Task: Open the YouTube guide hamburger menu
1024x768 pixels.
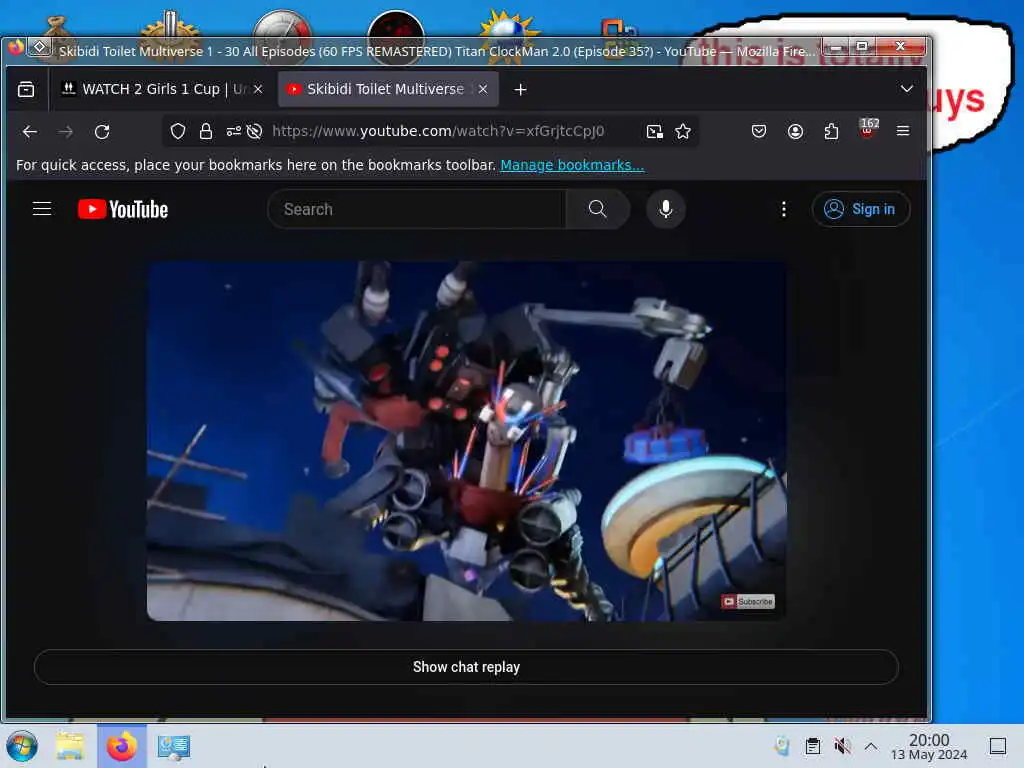Action: [x=42, y=209]
